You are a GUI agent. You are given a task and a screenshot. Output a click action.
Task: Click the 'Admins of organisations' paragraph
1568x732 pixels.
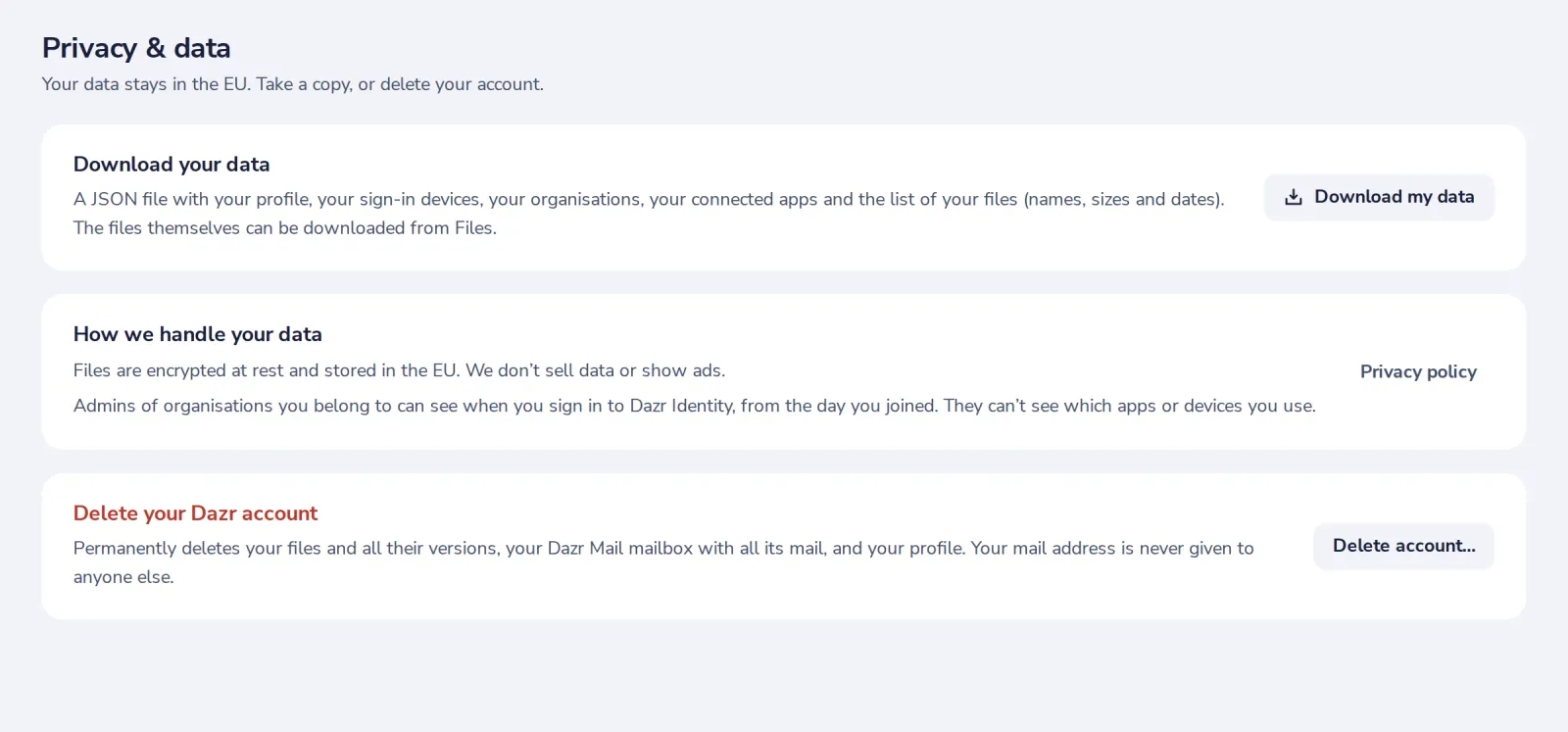pos(695,406)
